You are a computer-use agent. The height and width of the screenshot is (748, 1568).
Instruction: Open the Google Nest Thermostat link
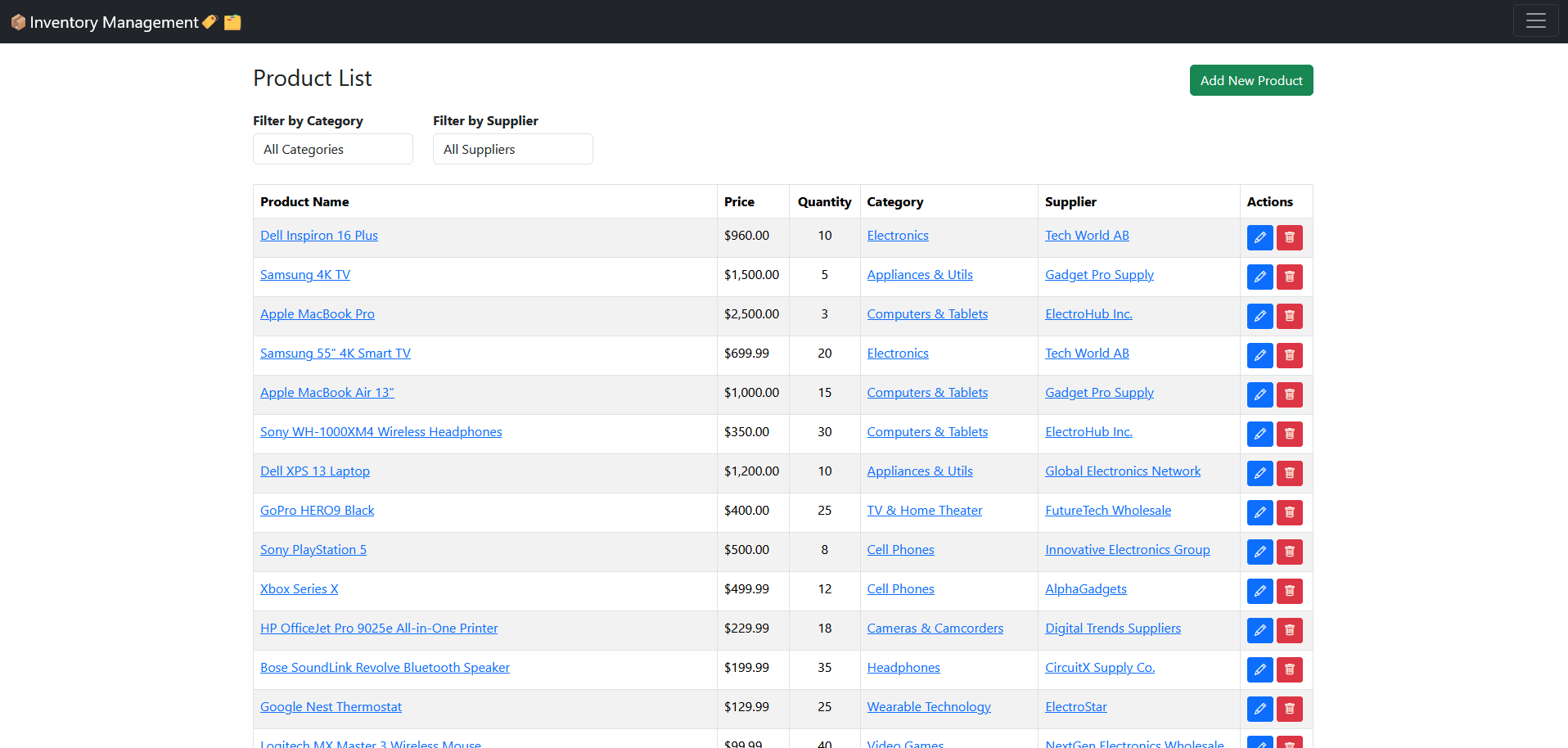[x=331, y=707]
